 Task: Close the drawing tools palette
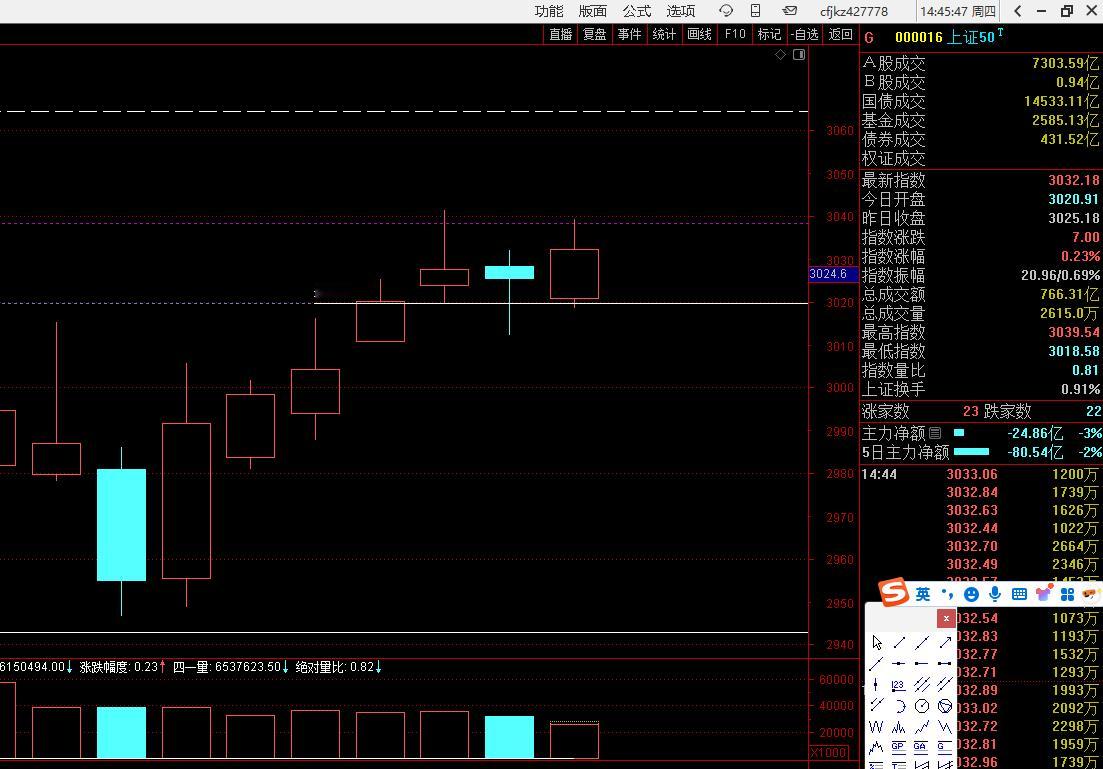[x=946, y=618]
